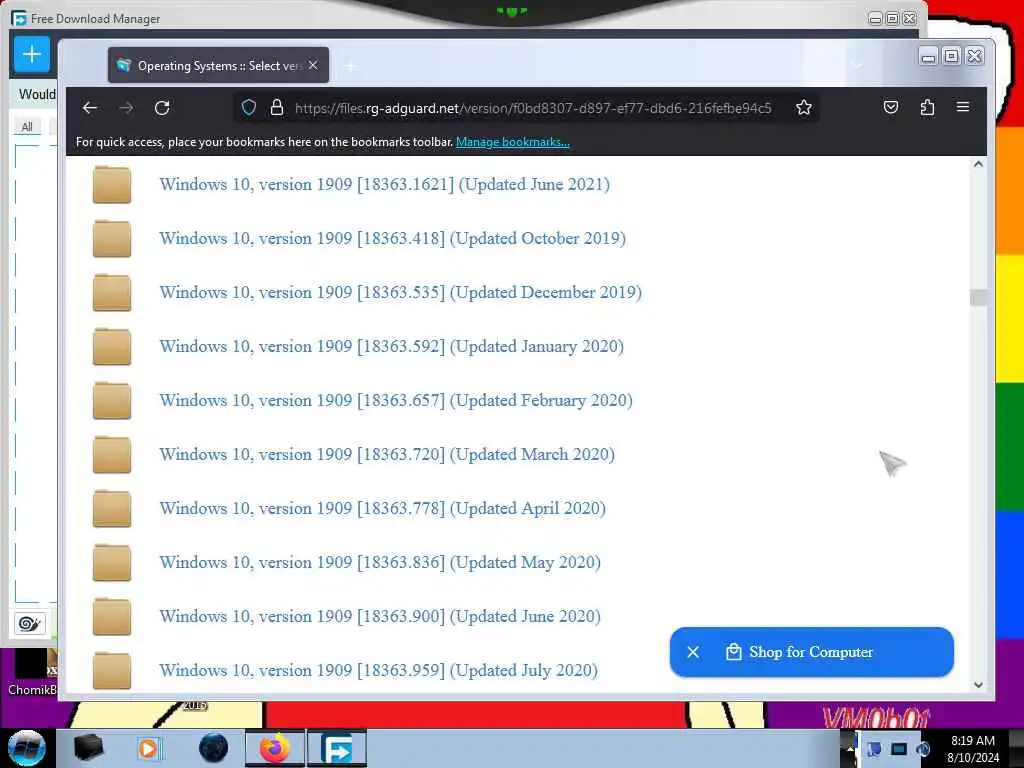Bookmark this page with the star icon

point(804,108)
